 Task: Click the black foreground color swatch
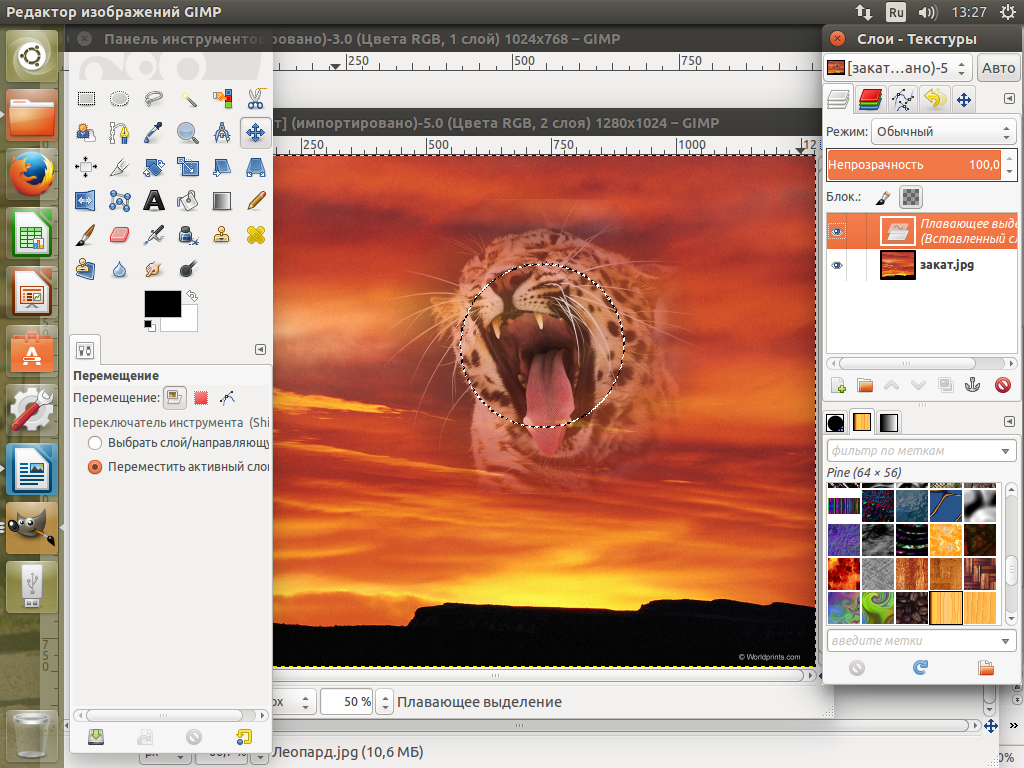[x=162, y=303]
